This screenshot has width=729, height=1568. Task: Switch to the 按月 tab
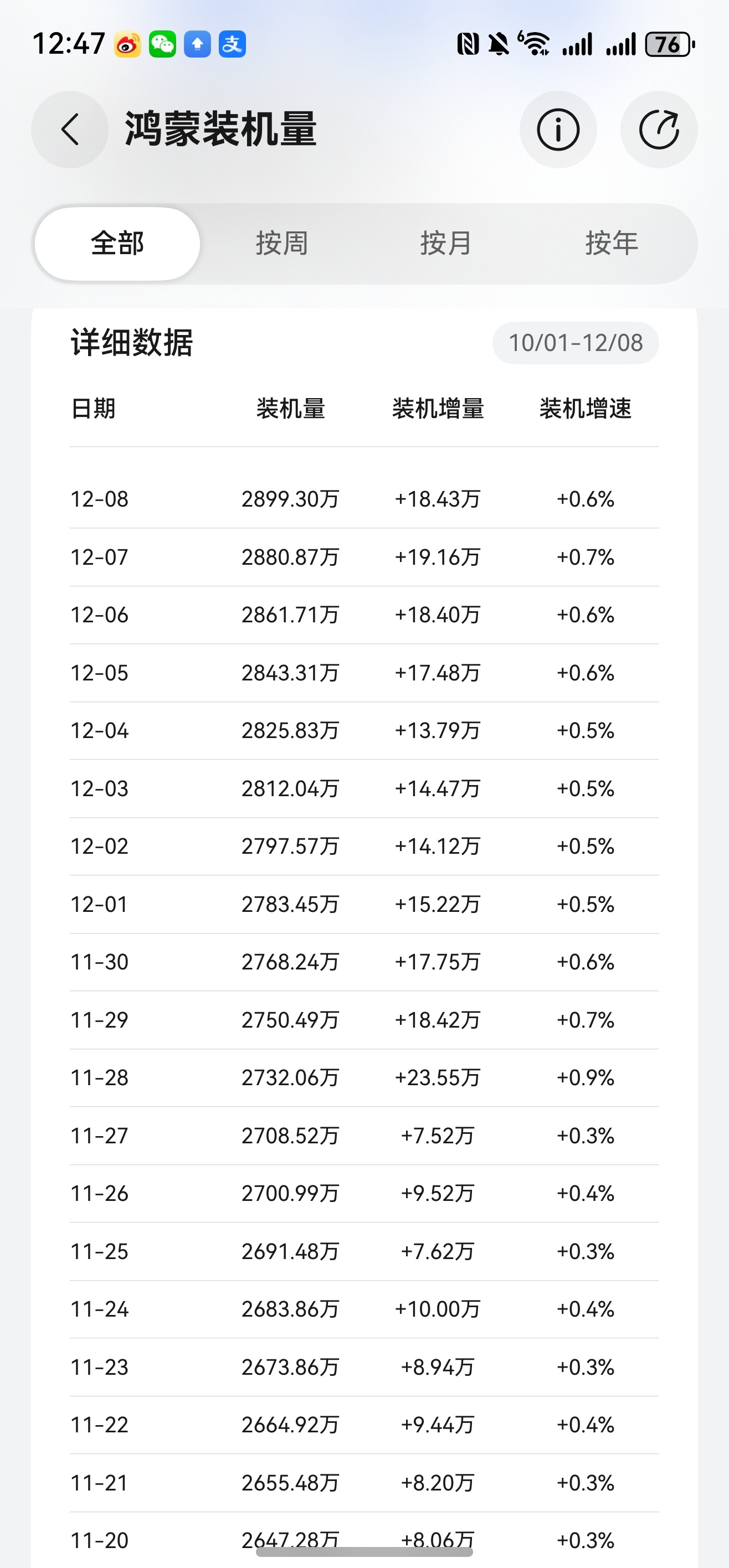447,243
